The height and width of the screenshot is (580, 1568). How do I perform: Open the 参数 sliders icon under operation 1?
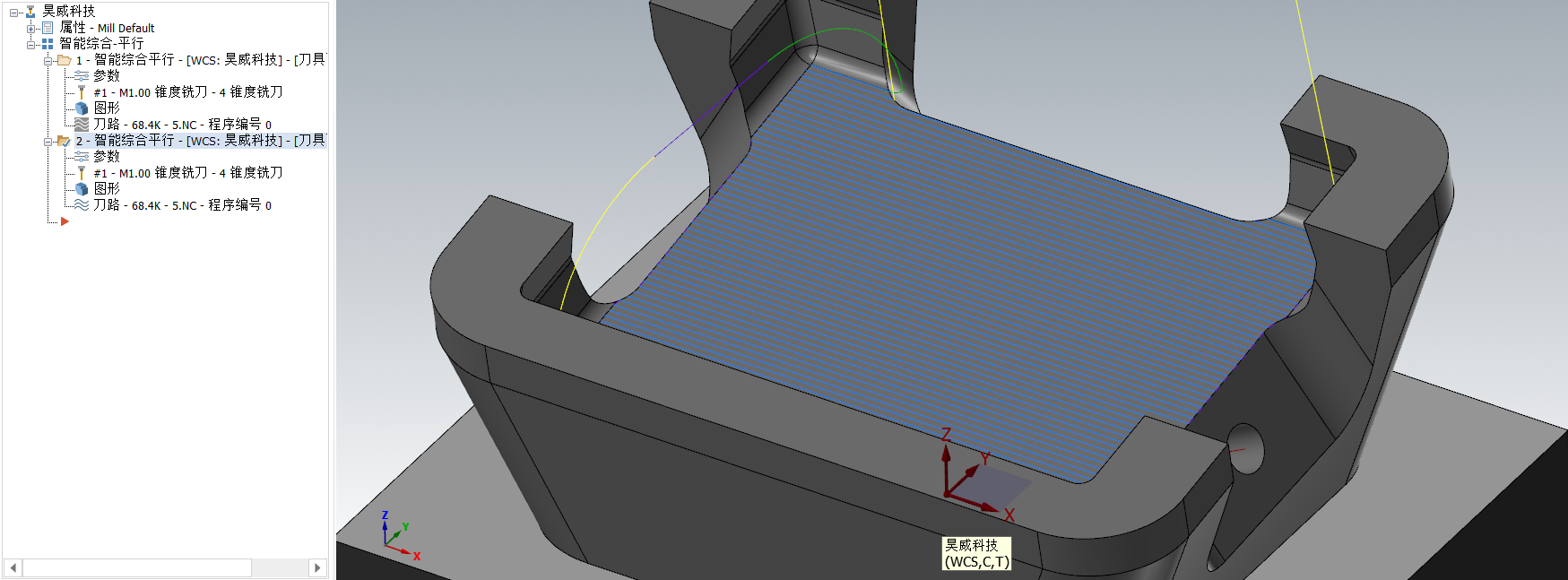[x=82, y=76]
